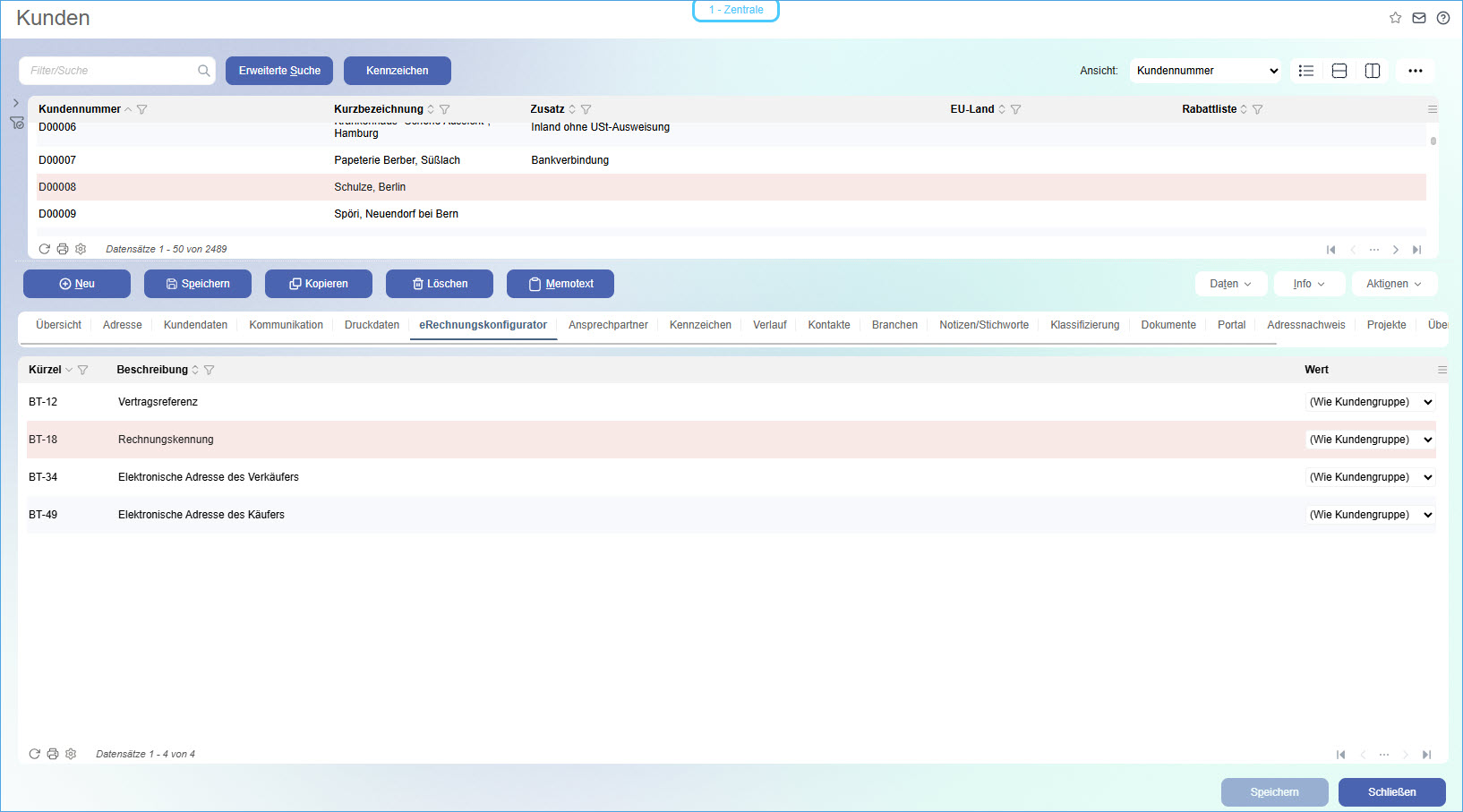Image resolution: width=1463 pixels, height=812 pixels.
Task: Sort by Kurzbezeichnung using its sort arrows
Action: click(x=431, y=109)
